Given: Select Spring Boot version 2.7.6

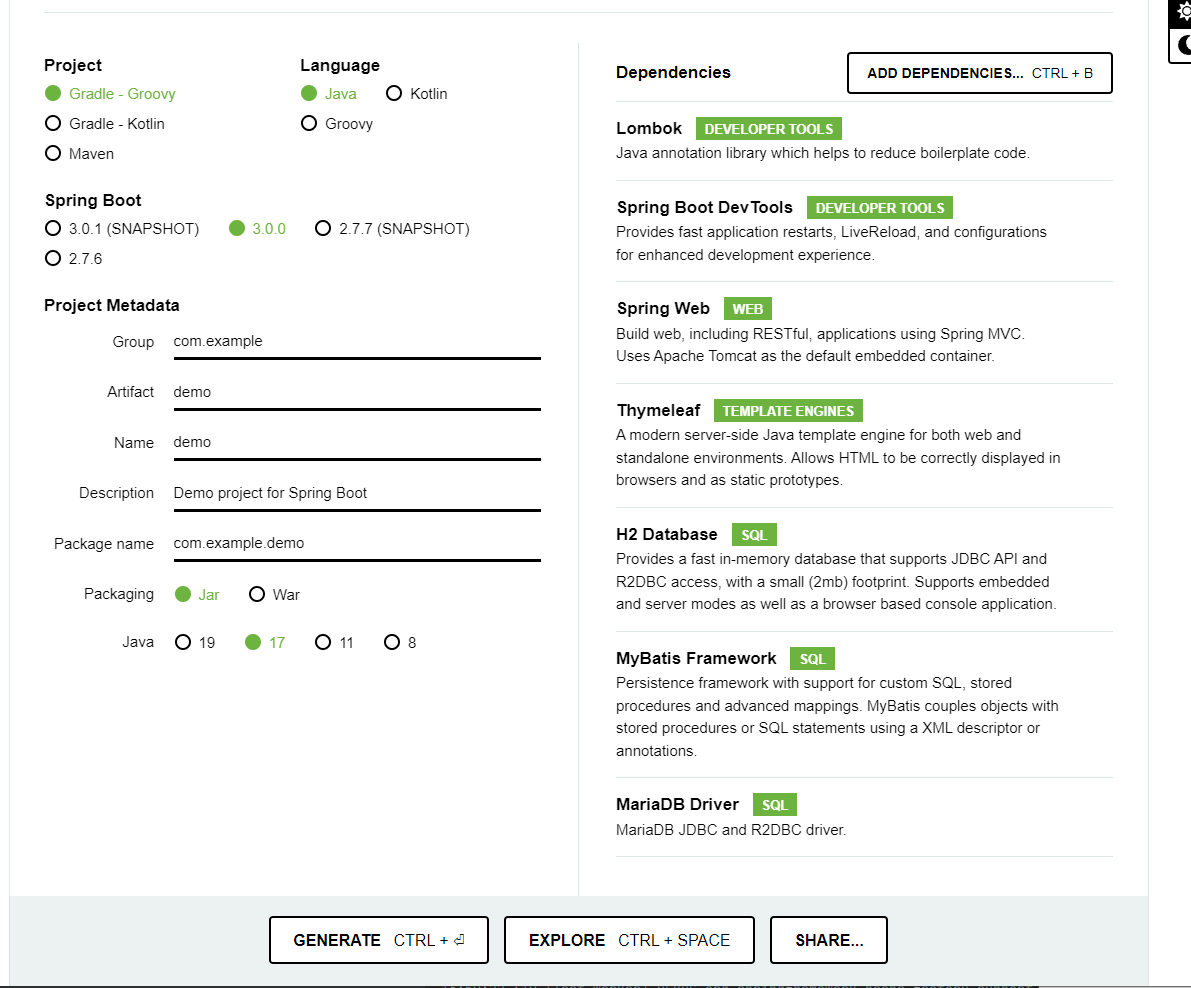Looking at the screenshot, I should (74, 258).
